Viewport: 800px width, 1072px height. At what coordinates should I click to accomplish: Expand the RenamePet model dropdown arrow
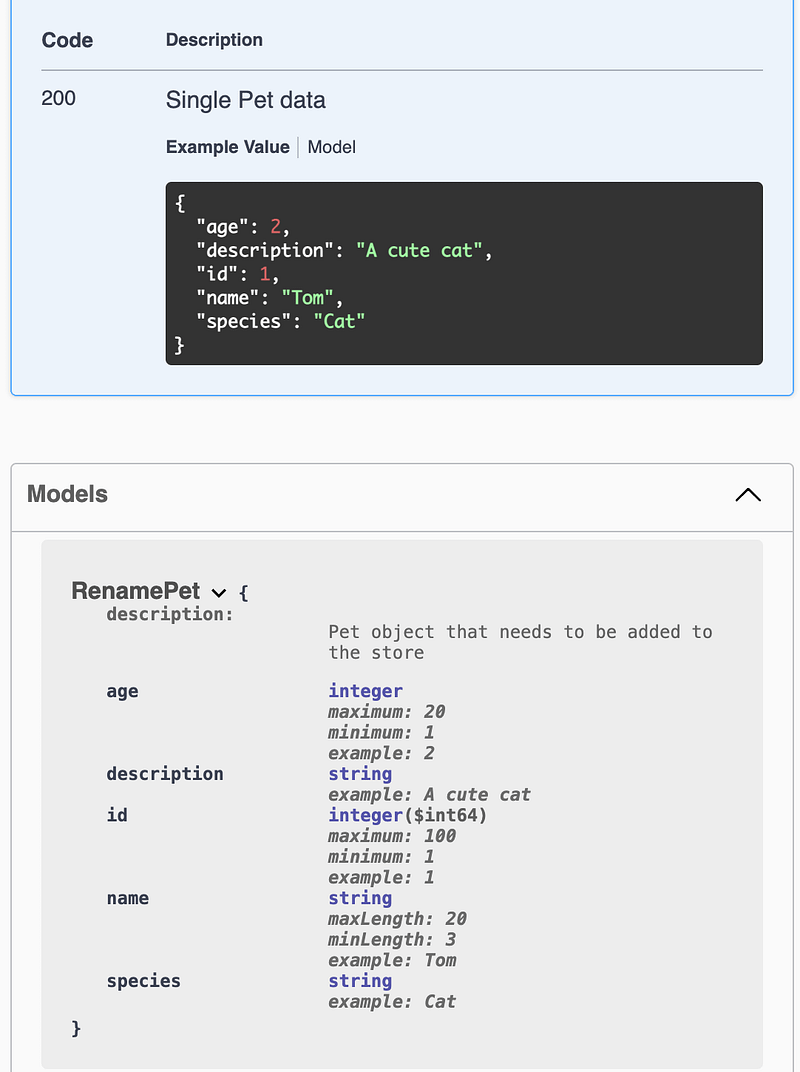pyautogui.click(x=219, y=592)
